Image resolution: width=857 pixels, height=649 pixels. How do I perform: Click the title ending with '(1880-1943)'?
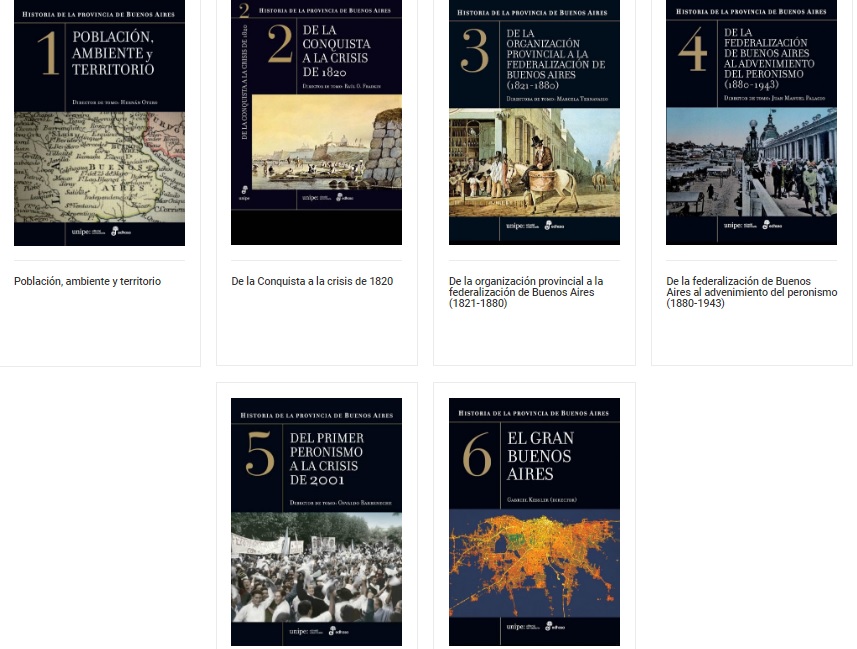pyautogui.click(x=752, y=292)
